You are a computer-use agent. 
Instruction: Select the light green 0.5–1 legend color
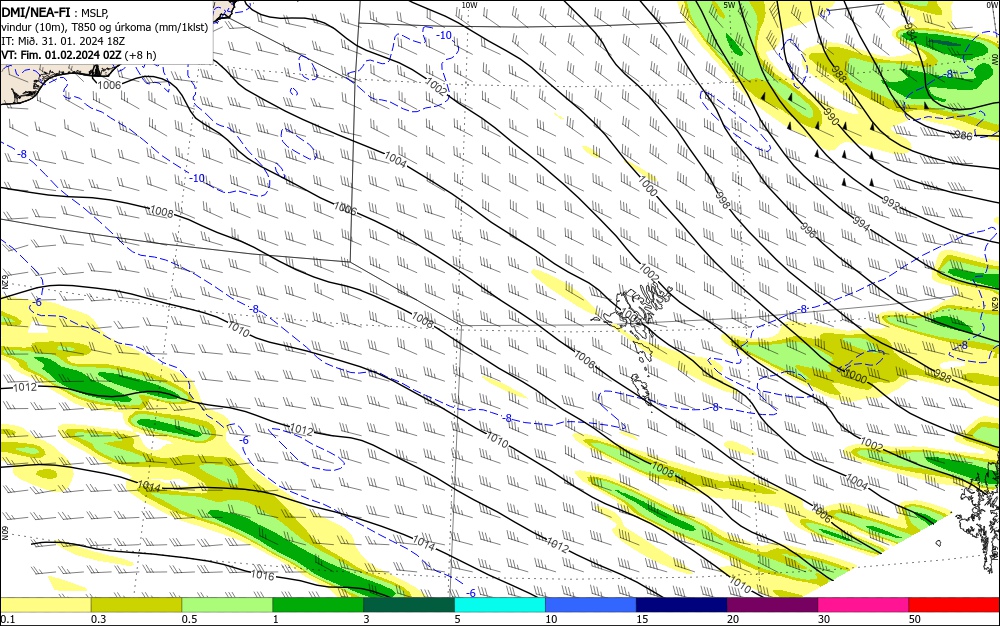click(x=227, y=604)
